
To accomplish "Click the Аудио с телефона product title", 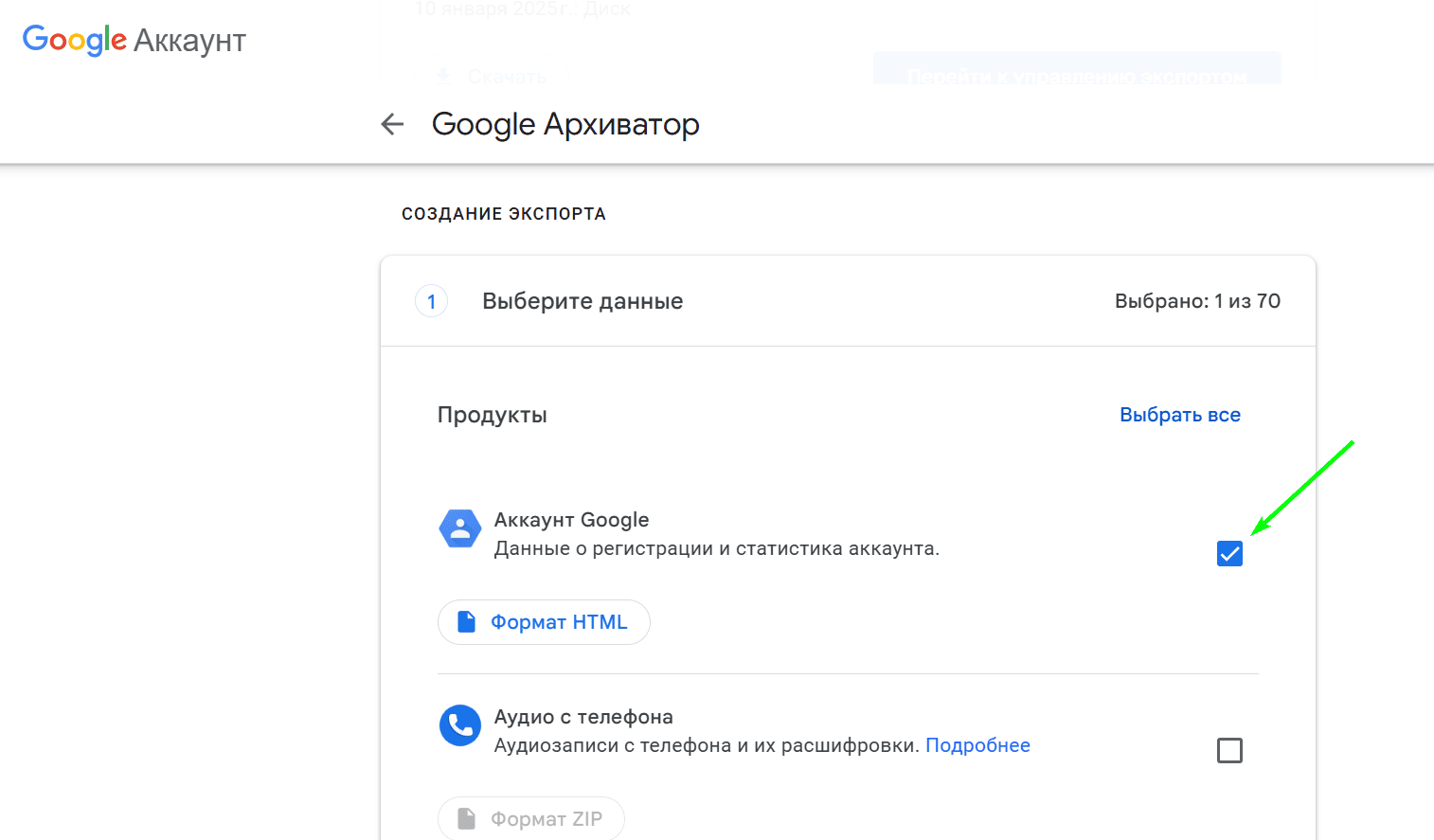I will coord(583,717).
